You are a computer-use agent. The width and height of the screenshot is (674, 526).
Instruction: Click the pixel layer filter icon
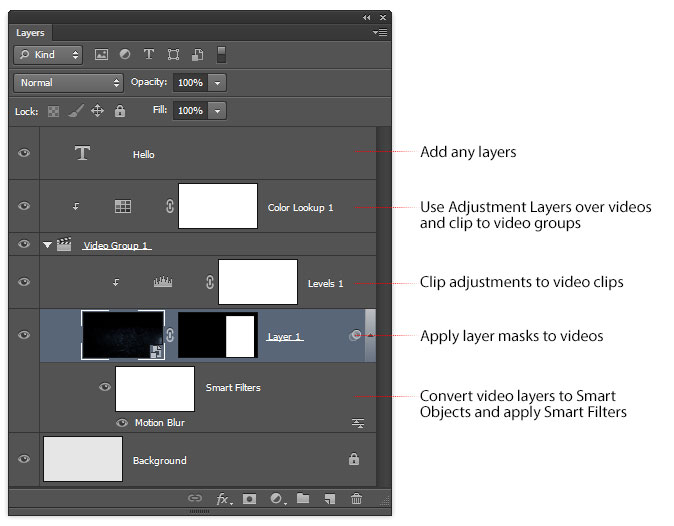coord(101,55)
